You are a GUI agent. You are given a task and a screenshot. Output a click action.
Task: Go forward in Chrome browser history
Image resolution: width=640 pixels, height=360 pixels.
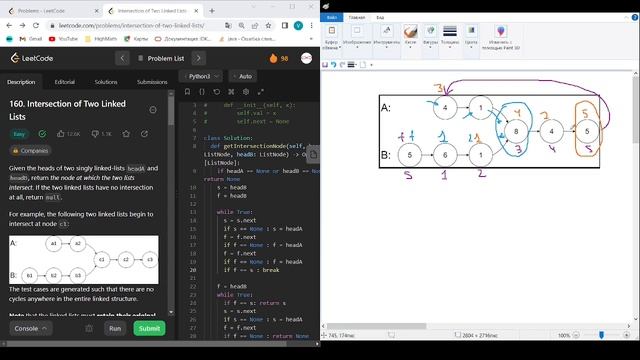[x=22, y=25]
